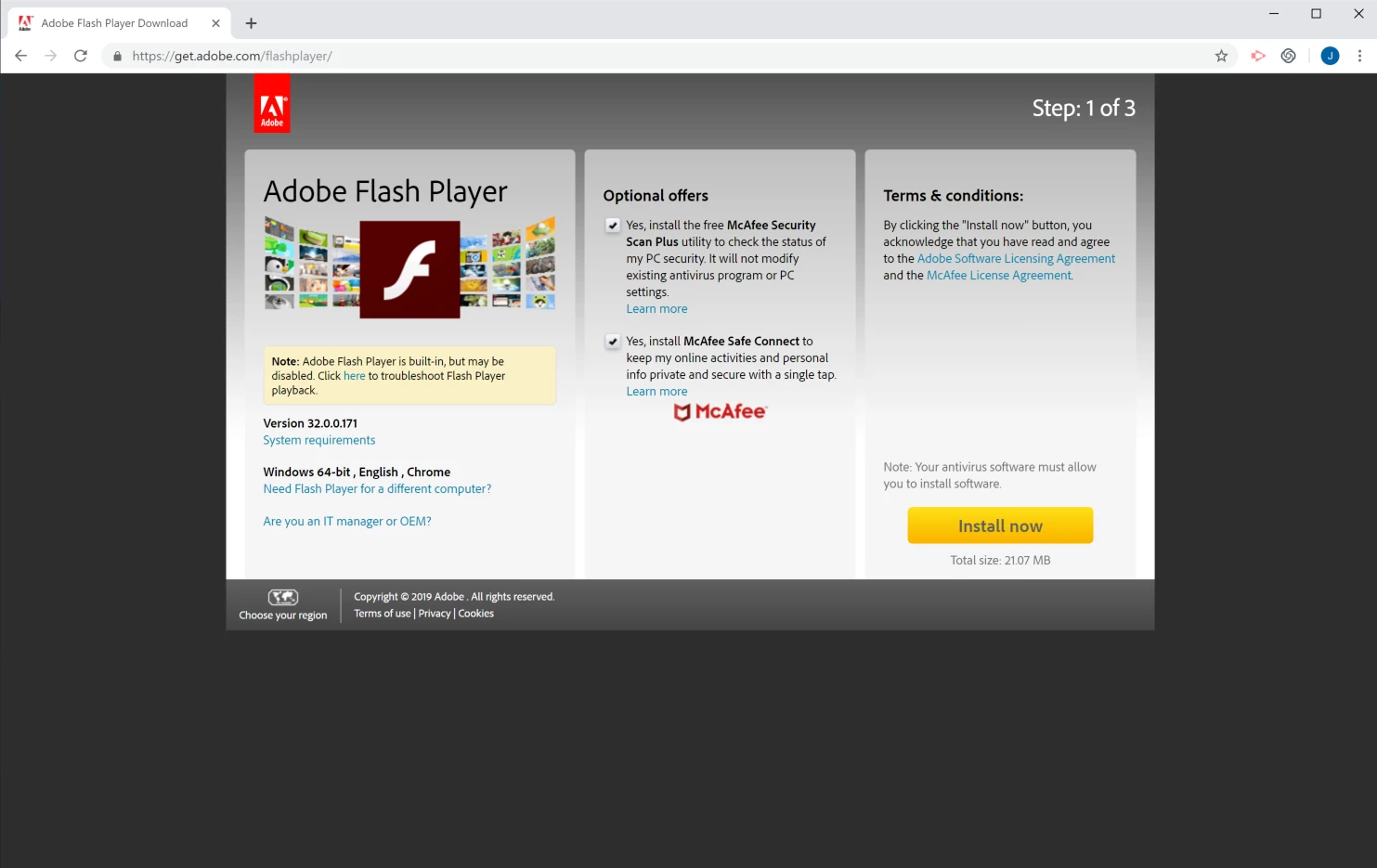Select the Adobe Flash Player Download tab
The image size is (1377, 868).
[120, 23]
